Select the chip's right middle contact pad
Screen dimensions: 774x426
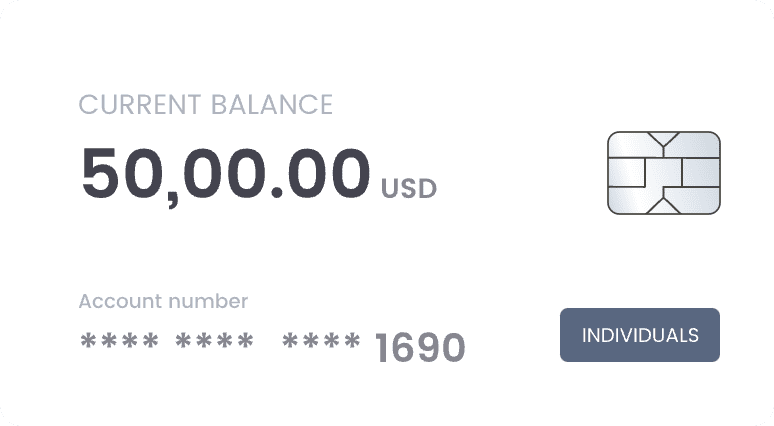click(x=701, y=173)
